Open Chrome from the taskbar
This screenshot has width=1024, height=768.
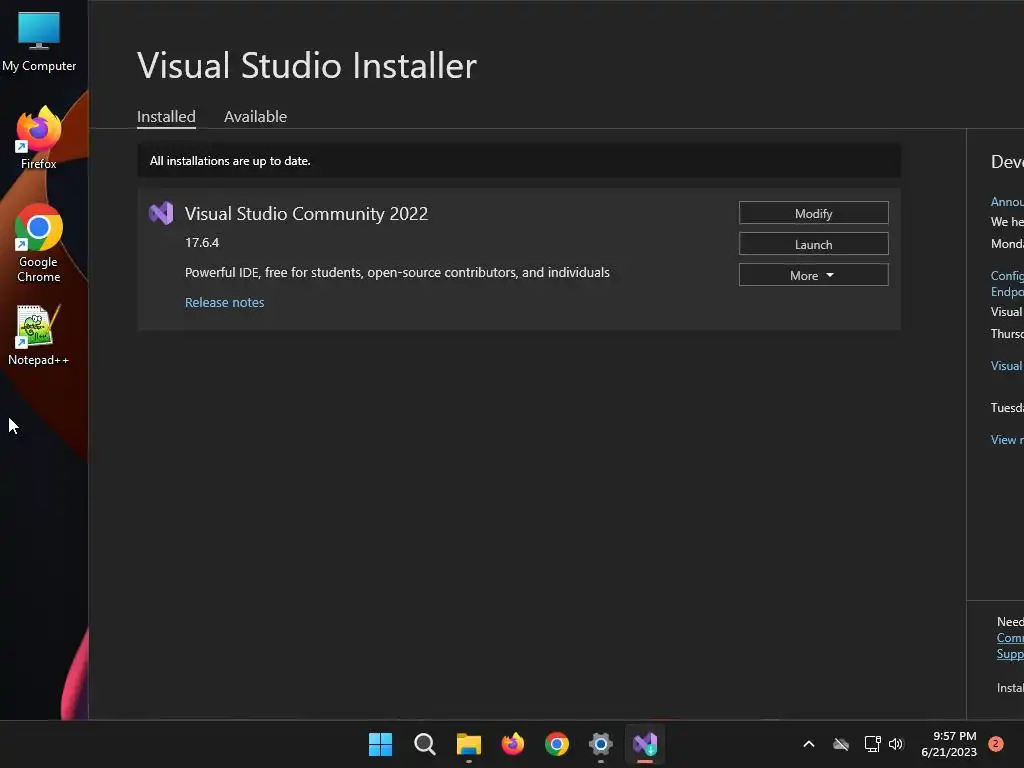[557, 744]
